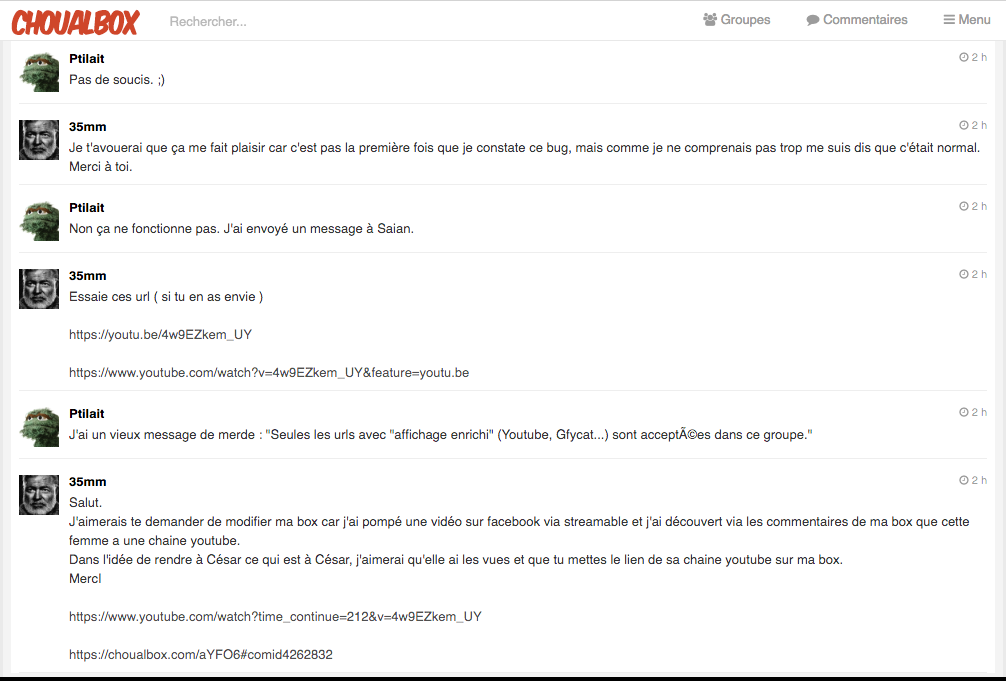Click Ptilait's avatar beside "vieux message" comment
The image size is (1006, 681).
coord(40,426)
